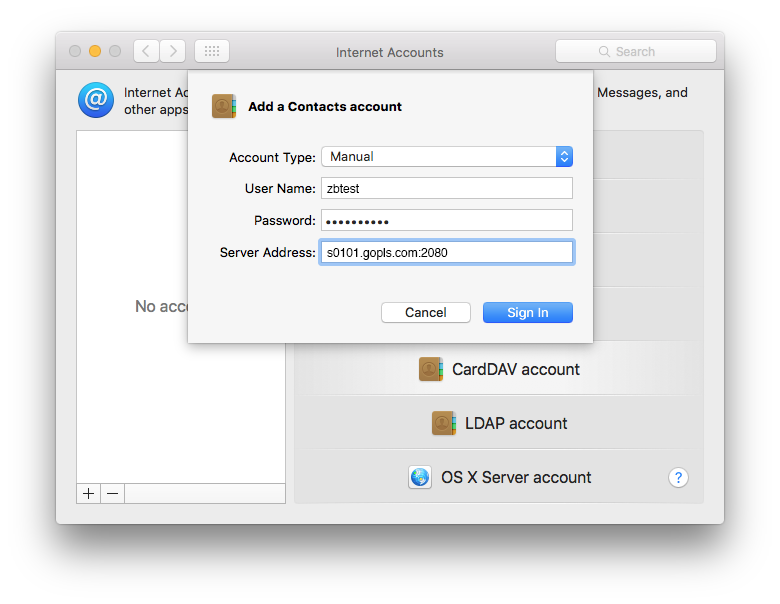Add an account with the plus button
This screenshot has height=604, width=780.
coord(88,493)
